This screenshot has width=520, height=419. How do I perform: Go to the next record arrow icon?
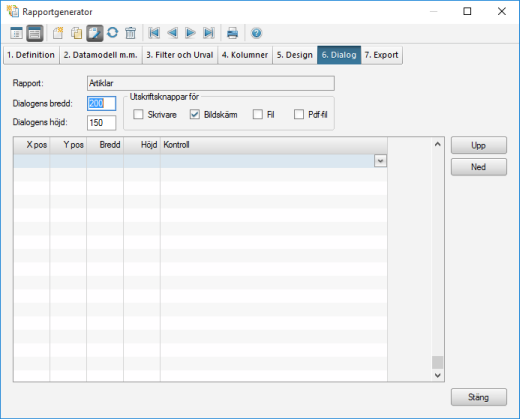tap(190, 33)
